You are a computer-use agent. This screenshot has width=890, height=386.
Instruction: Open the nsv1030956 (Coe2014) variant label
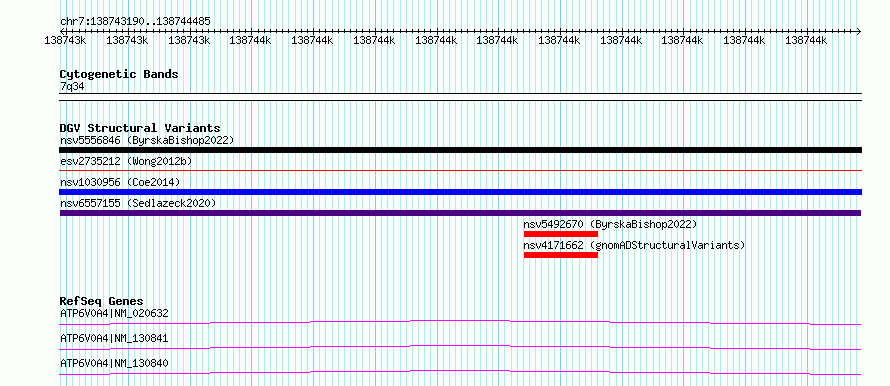[120, 182]
